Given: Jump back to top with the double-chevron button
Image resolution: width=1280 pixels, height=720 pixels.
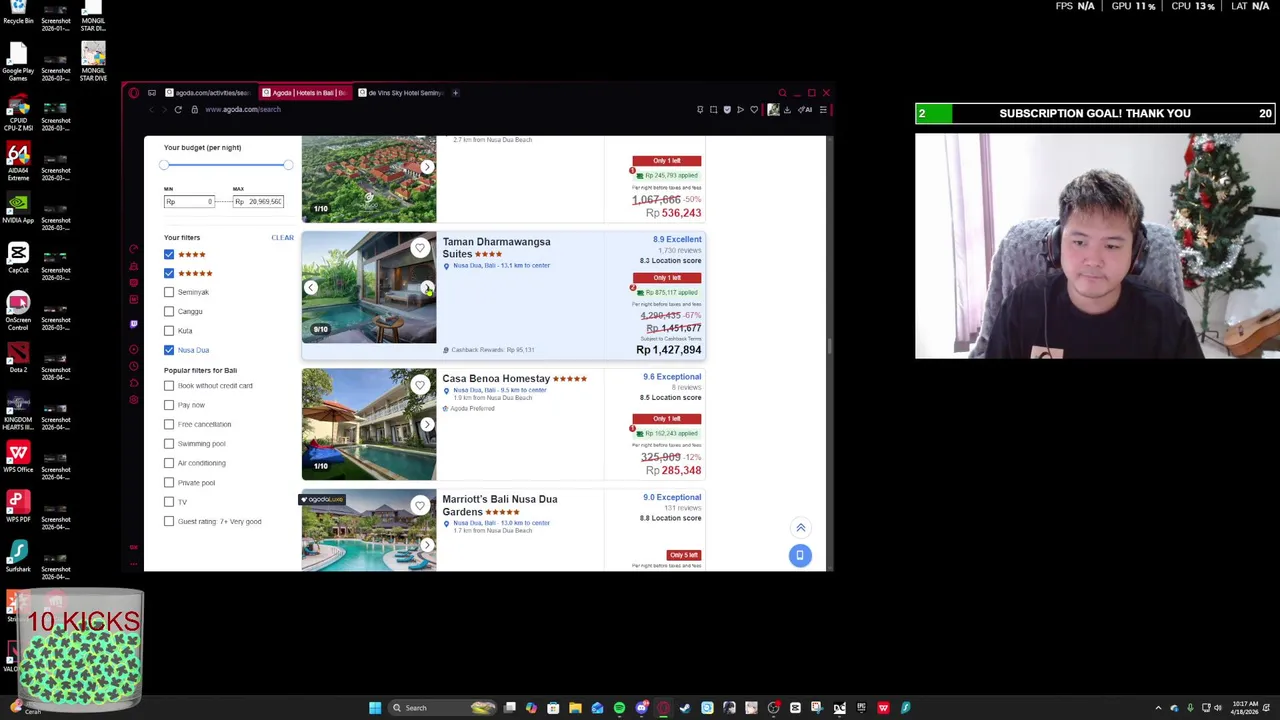Looking at the screenshot, I should [800, 527].
